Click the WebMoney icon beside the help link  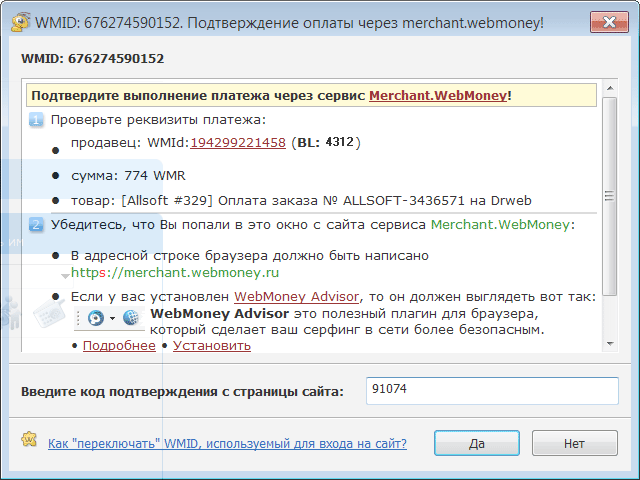tap(29, 440)
